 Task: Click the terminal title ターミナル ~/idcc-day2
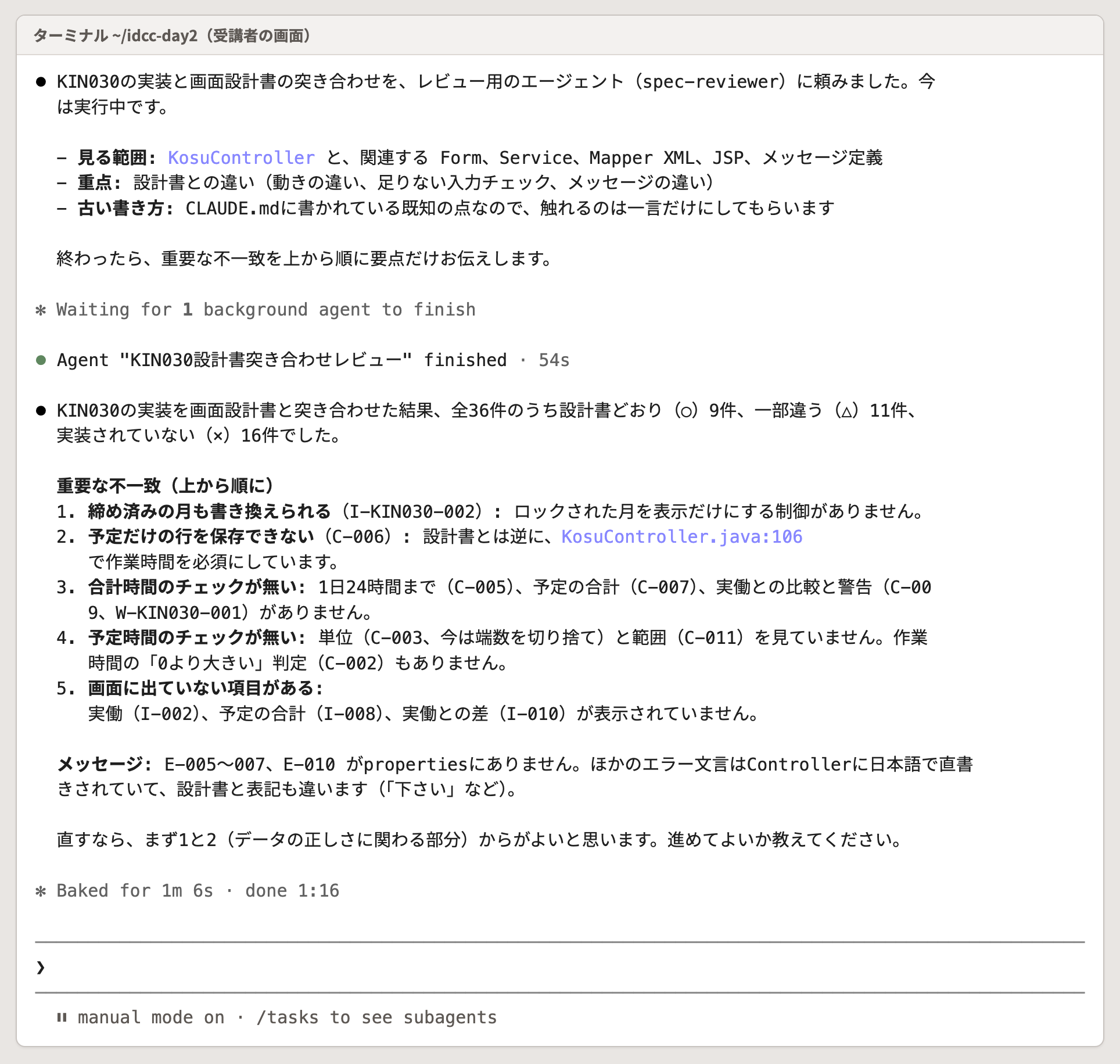[x=172, y=36]
